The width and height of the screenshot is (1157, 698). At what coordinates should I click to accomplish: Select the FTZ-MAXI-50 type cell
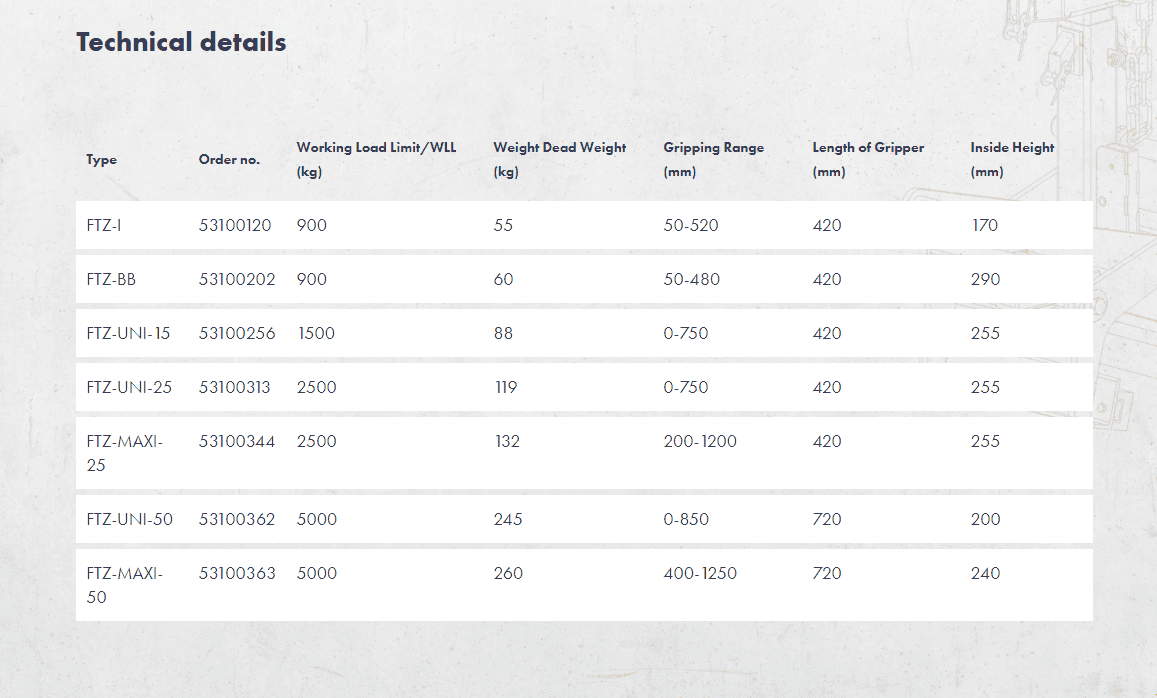pyautogui.click(x=124, y=585)
